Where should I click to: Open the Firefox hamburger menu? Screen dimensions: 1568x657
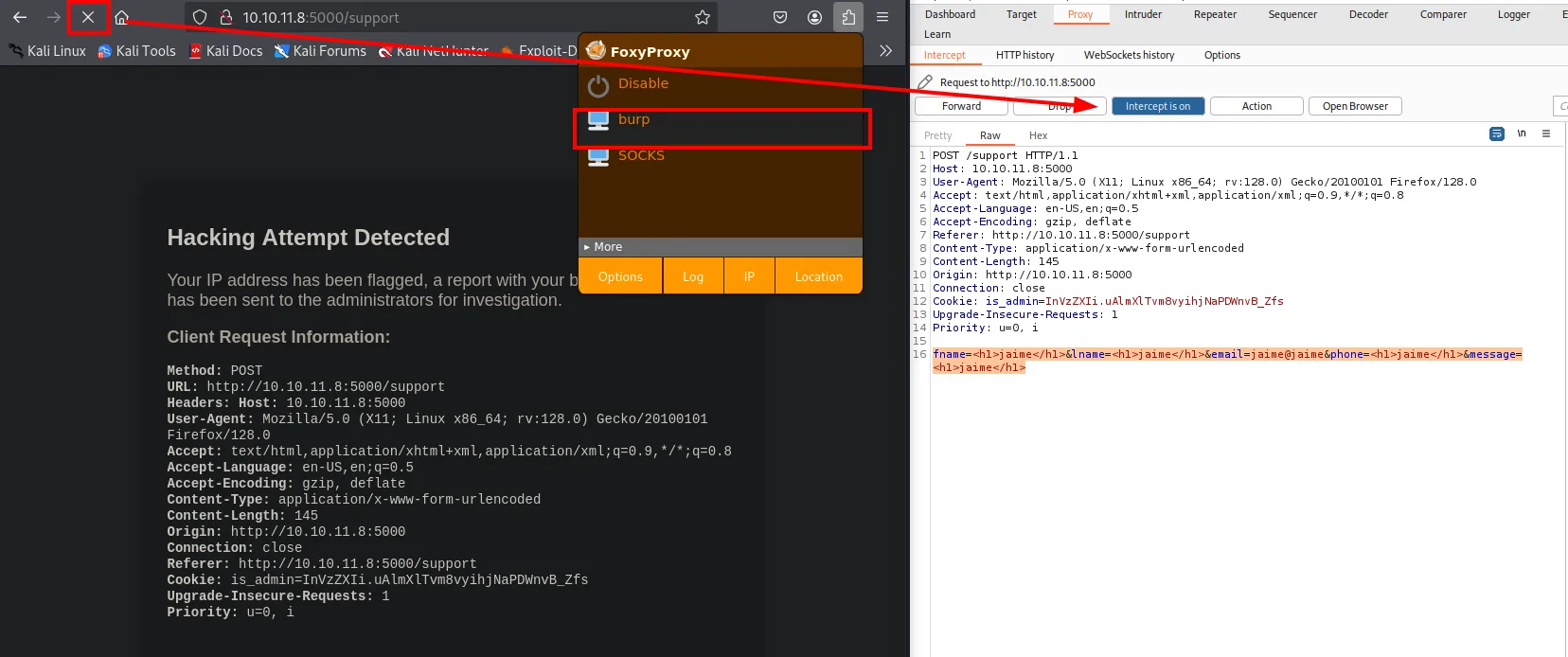(x=882, y=17)
